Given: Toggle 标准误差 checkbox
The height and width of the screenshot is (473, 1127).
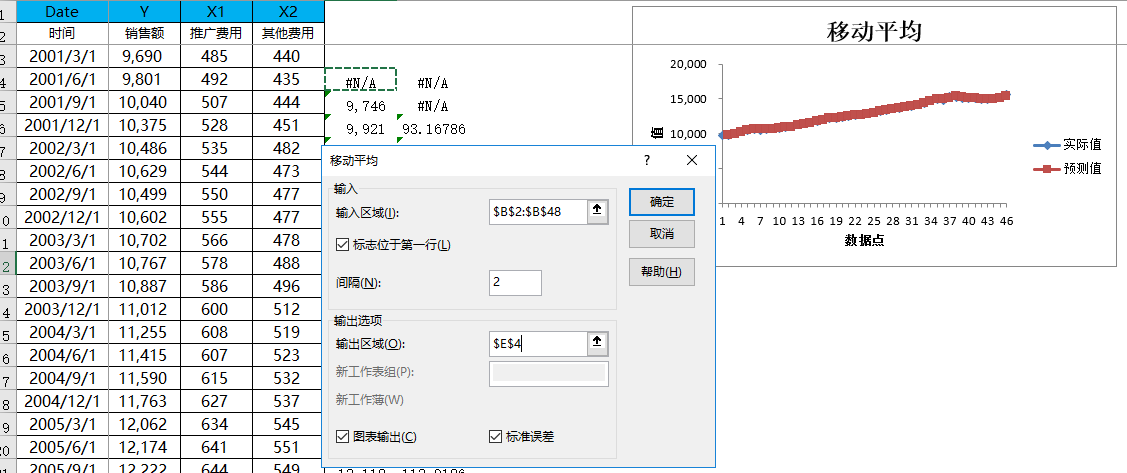Looking at the screenshot, I should (x=494, y=436).
